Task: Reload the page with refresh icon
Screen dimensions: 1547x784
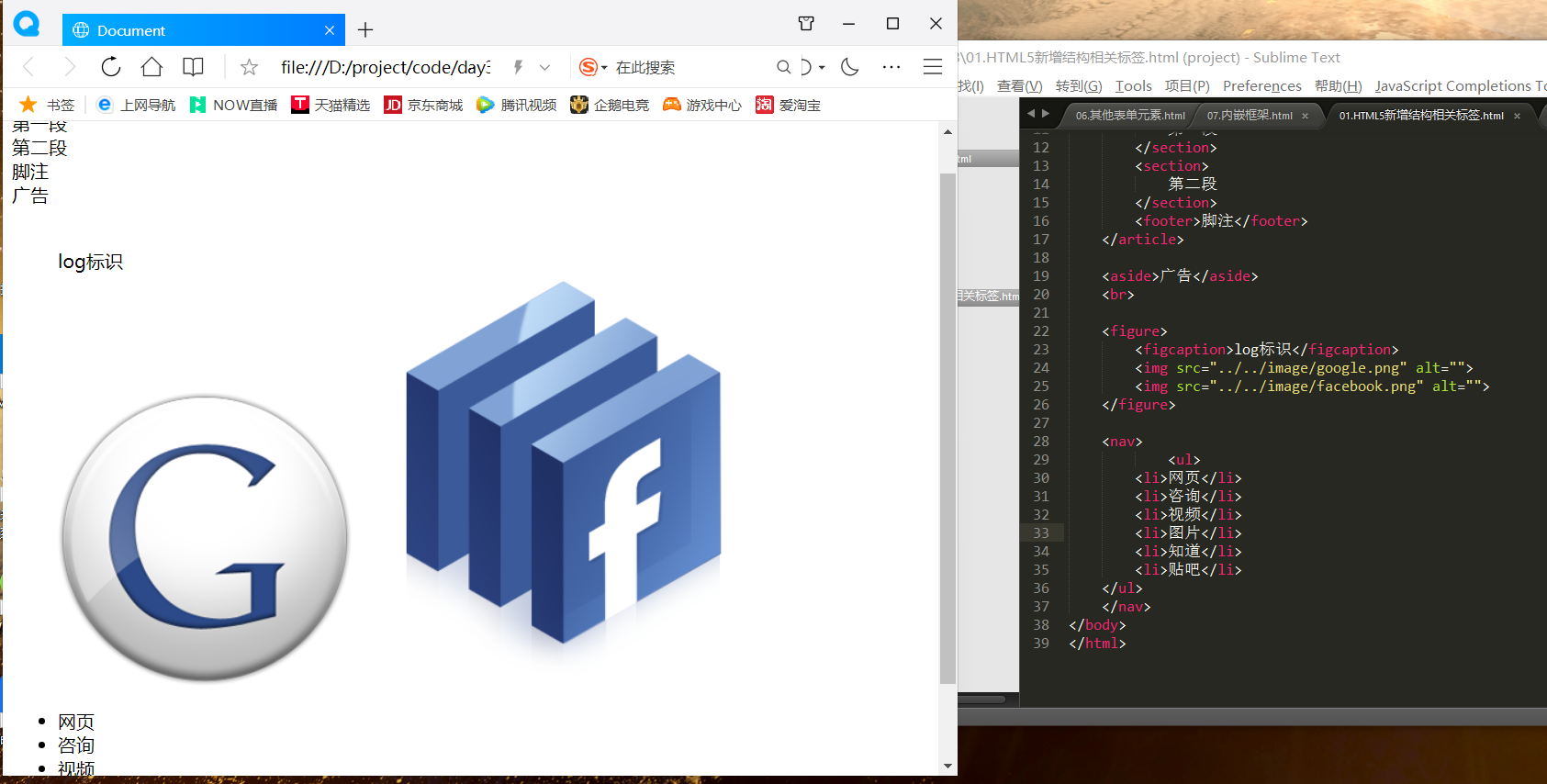Action: [x=111, y=67]
